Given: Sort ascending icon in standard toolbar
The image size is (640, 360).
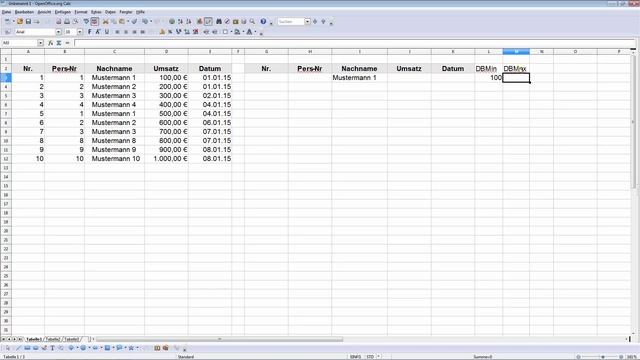Looking at the screenshot, I should (x=180, y=21).
